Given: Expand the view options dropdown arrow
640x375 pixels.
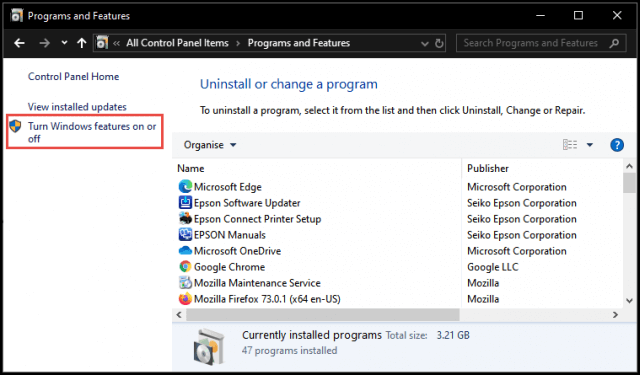Looking at the screenshot, I should pos(590,145).
